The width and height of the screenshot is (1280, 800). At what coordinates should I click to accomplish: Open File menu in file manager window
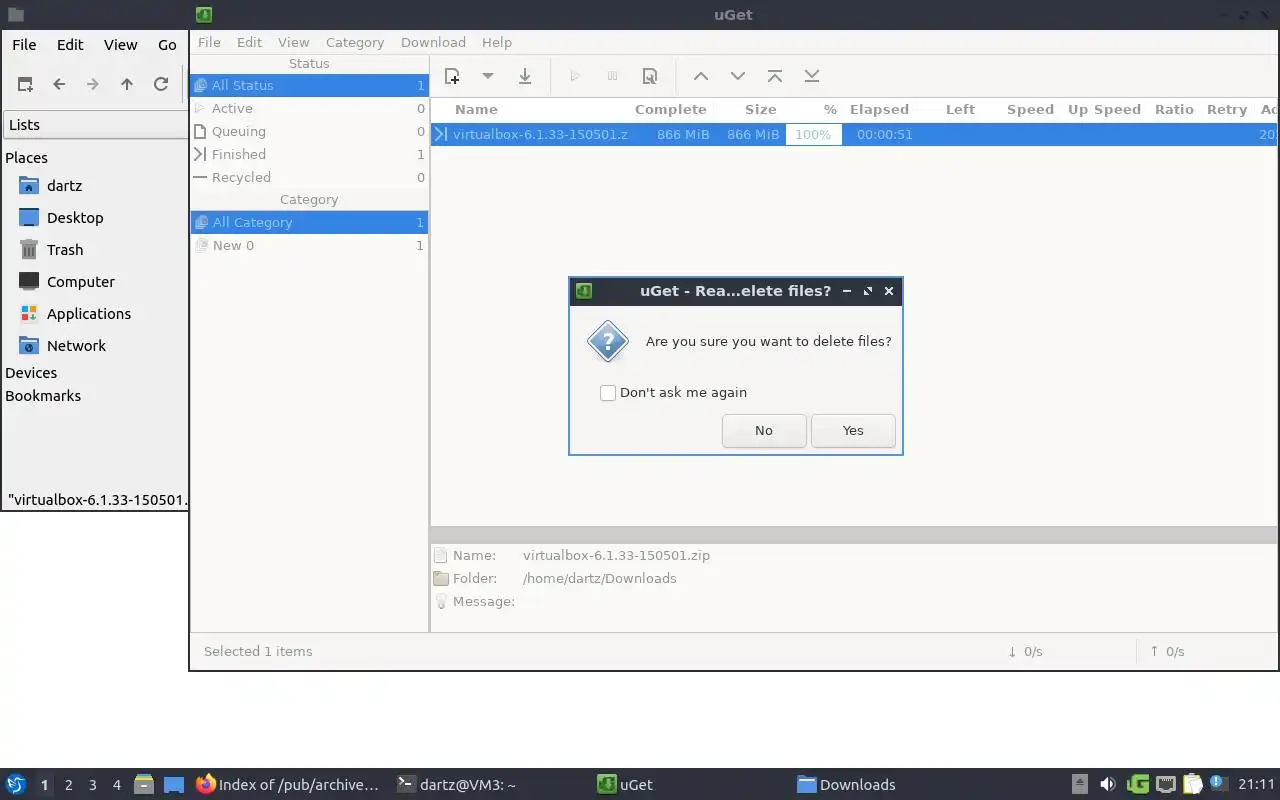click(x=24, y=44)
